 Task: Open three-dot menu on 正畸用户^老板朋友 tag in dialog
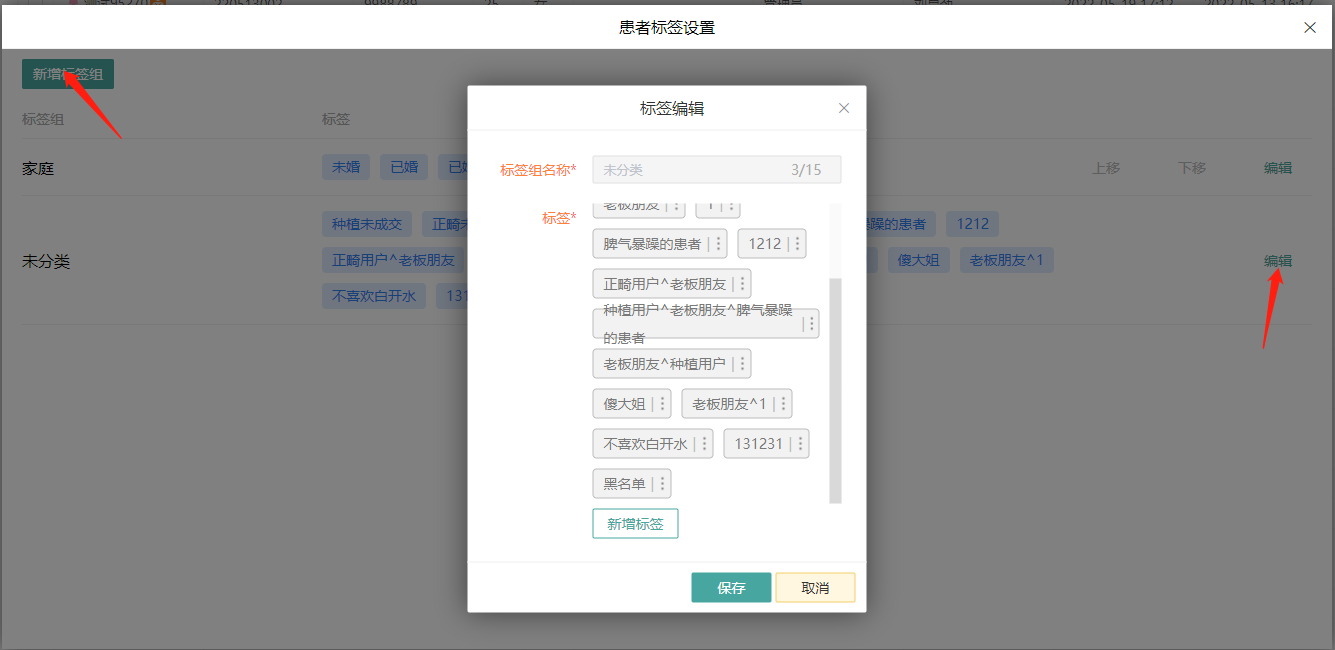point(742,284)
